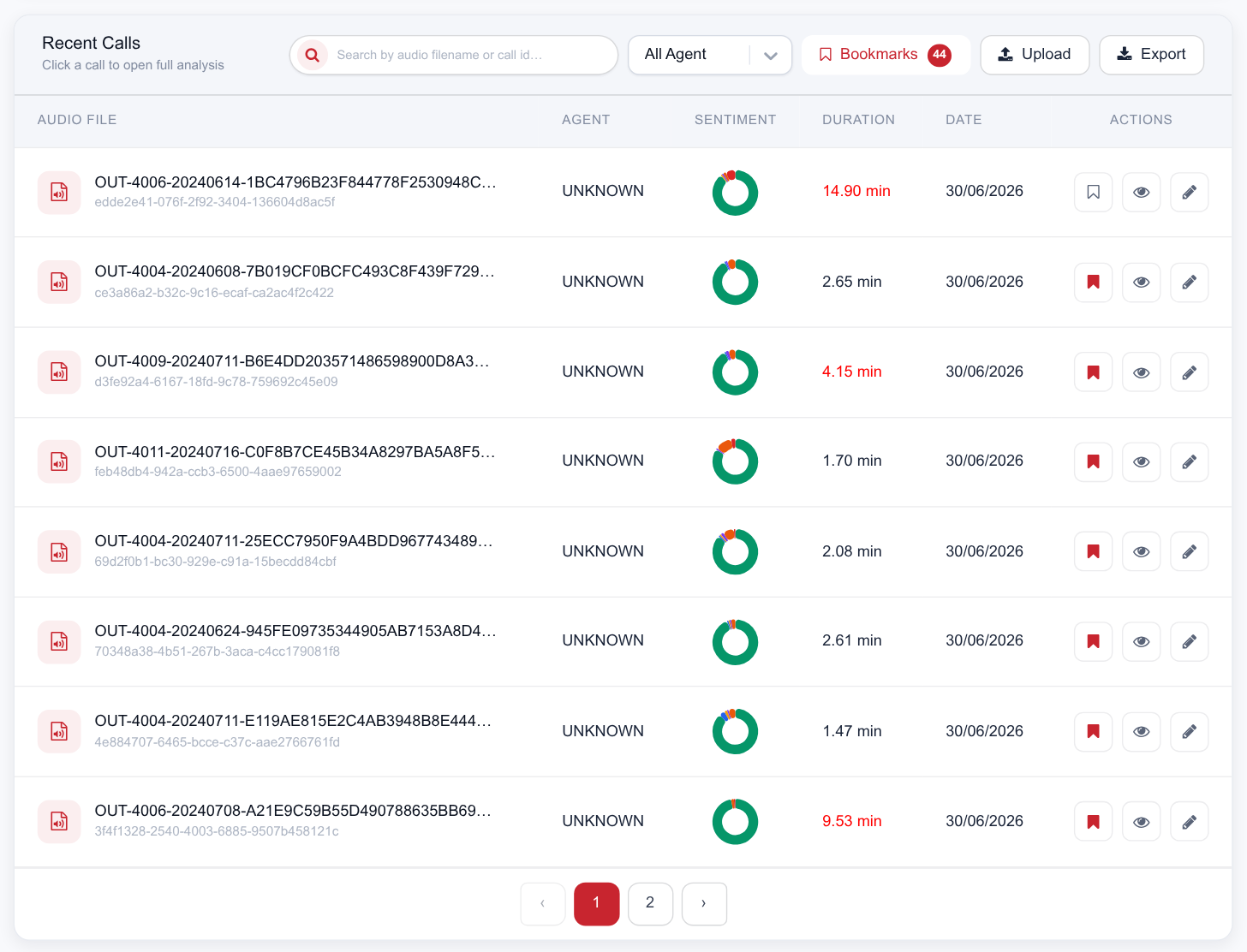Image resolution: width=1247 pixels, height=952 pixels.
Task: Click the SENTIMENT column header
Action: (735, 120)
